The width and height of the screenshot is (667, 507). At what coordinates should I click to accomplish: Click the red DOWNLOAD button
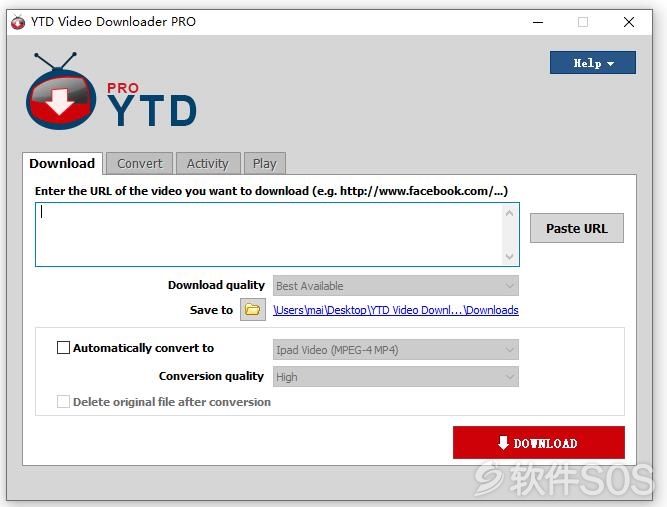click(539, 443)
